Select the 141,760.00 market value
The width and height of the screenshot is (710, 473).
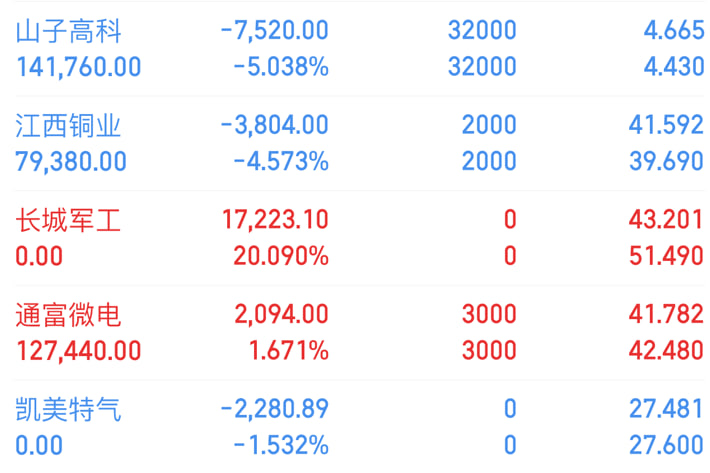tap(78, 67)
